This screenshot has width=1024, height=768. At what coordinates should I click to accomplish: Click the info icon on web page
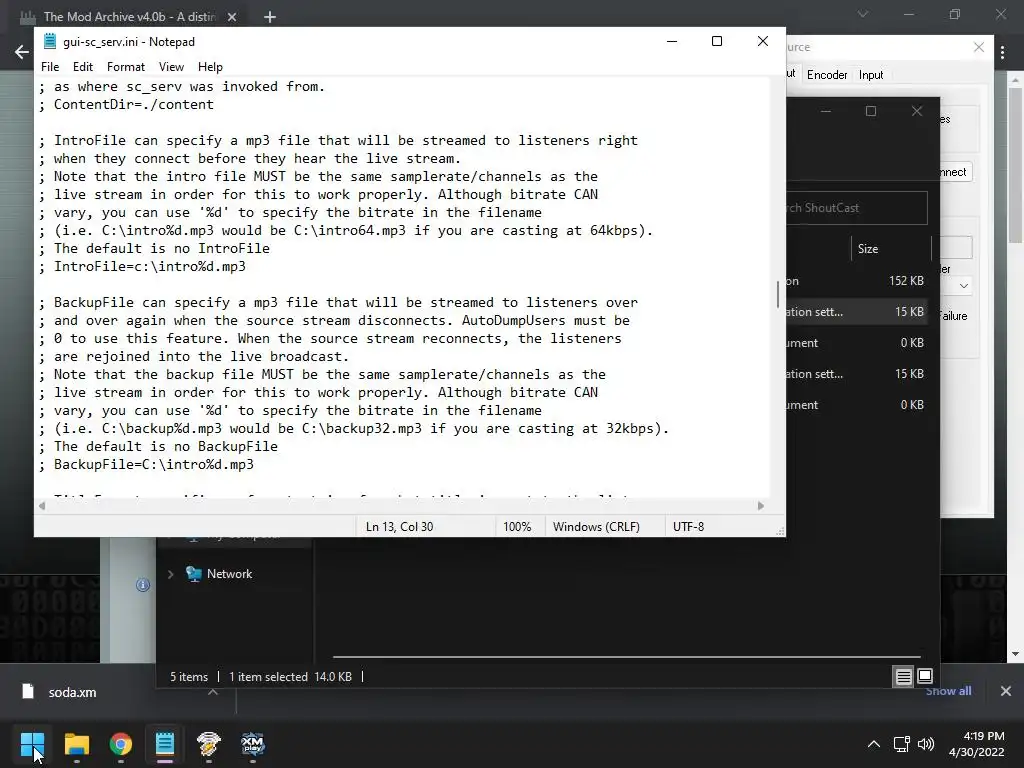click(x=142, y=585)
